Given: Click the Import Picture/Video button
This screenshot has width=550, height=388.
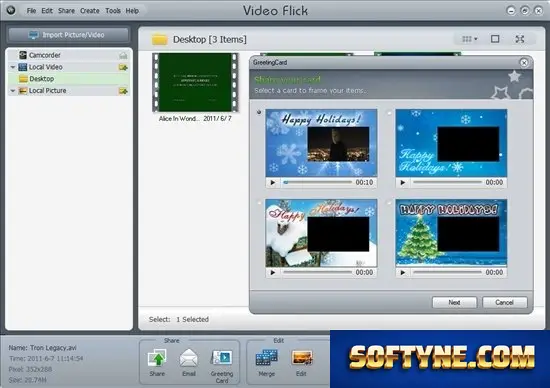Looking at the screenshot, I should pyautogui.click(x=69, y=35).
